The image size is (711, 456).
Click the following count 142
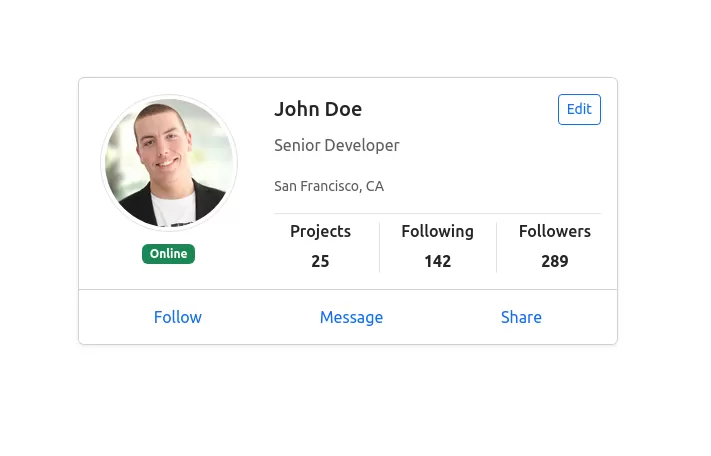pos(437,261)
